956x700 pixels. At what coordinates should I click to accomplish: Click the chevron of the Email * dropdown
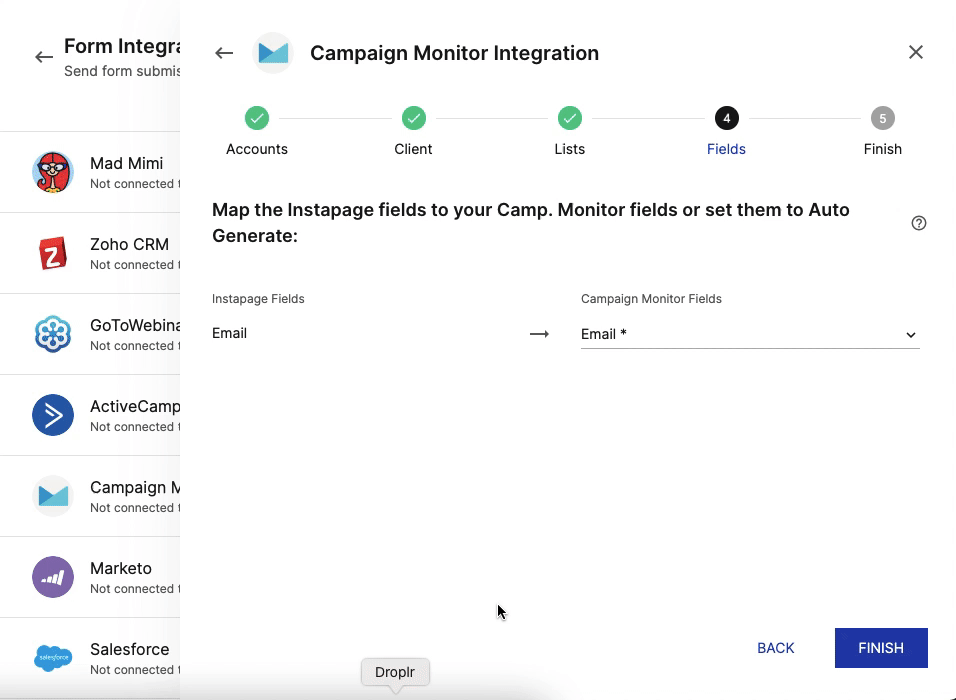point(910,335)
